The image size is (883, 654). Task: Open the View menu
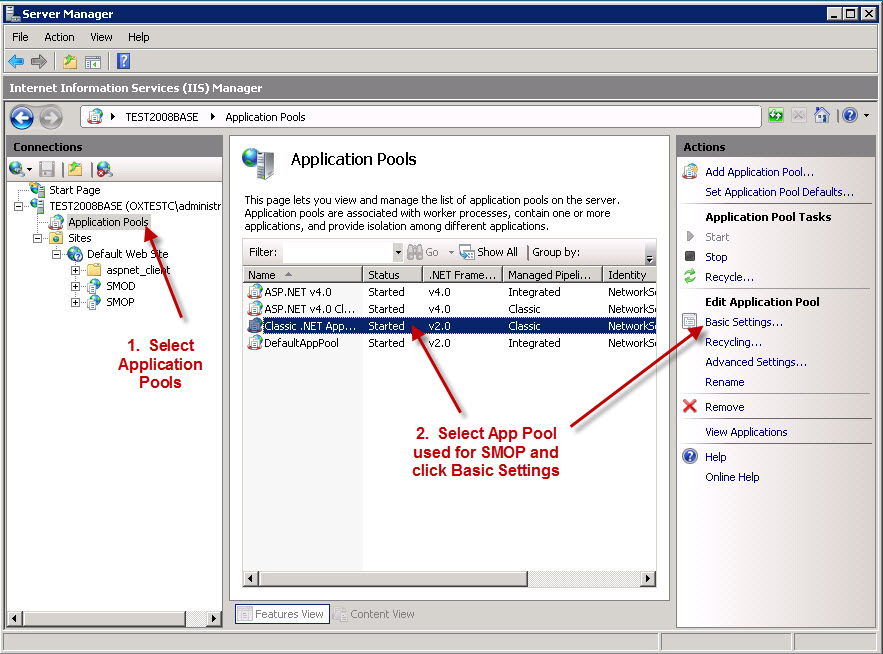point(101,37)
